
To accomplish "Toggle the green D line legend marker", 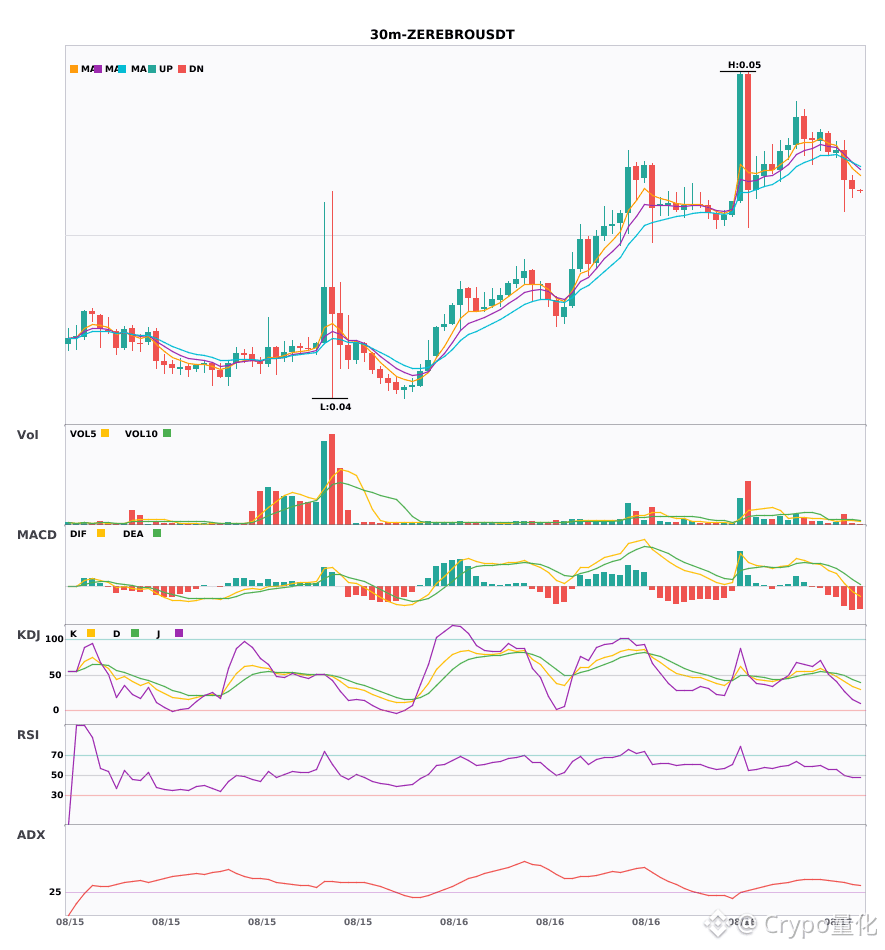I will (135, 633).
